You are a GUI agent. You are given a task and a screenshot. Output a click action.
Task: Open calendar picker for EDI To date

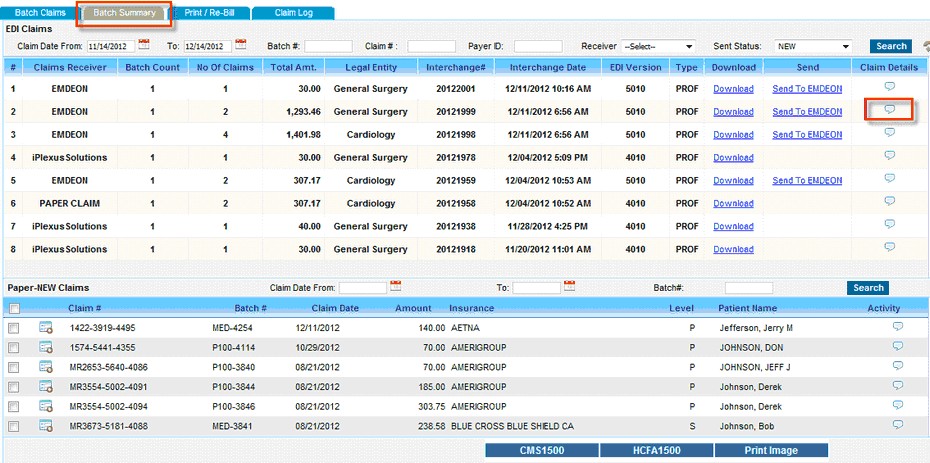[240, 45]
